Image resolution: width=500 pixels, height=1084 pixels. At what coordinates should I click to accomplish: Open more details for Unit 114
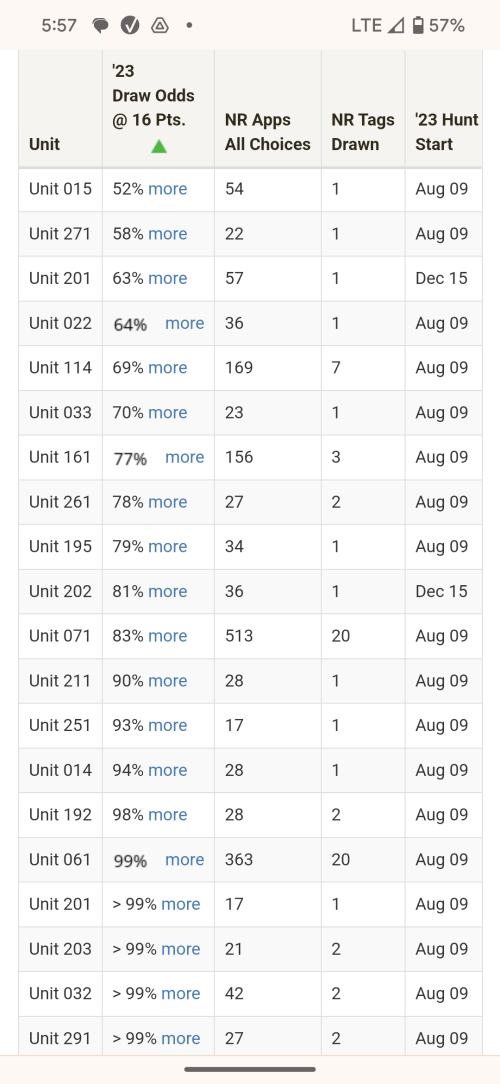point(167,368)
